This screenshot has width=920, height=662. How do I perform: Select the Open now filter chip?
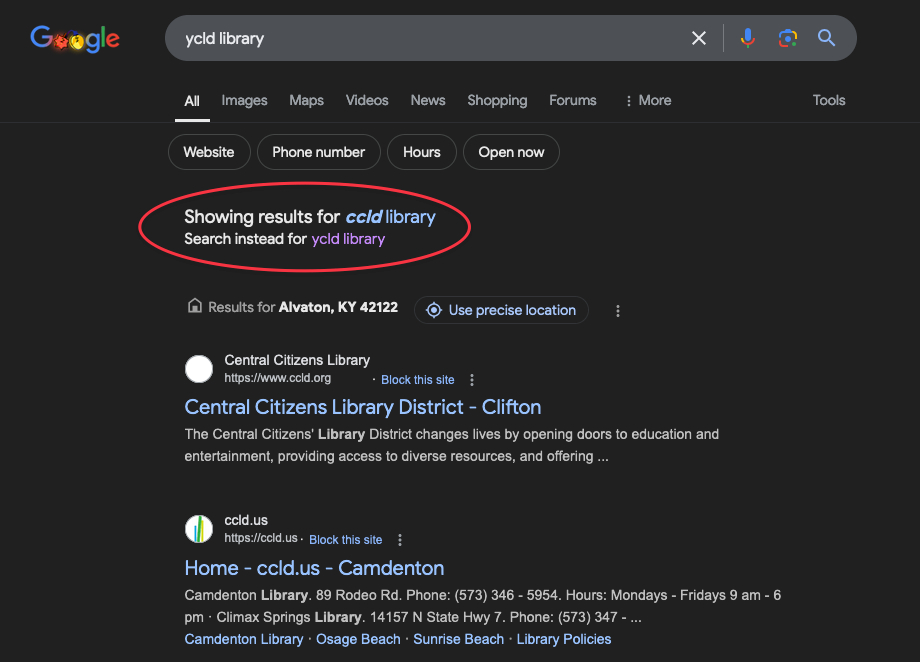[x=511, y=152]
